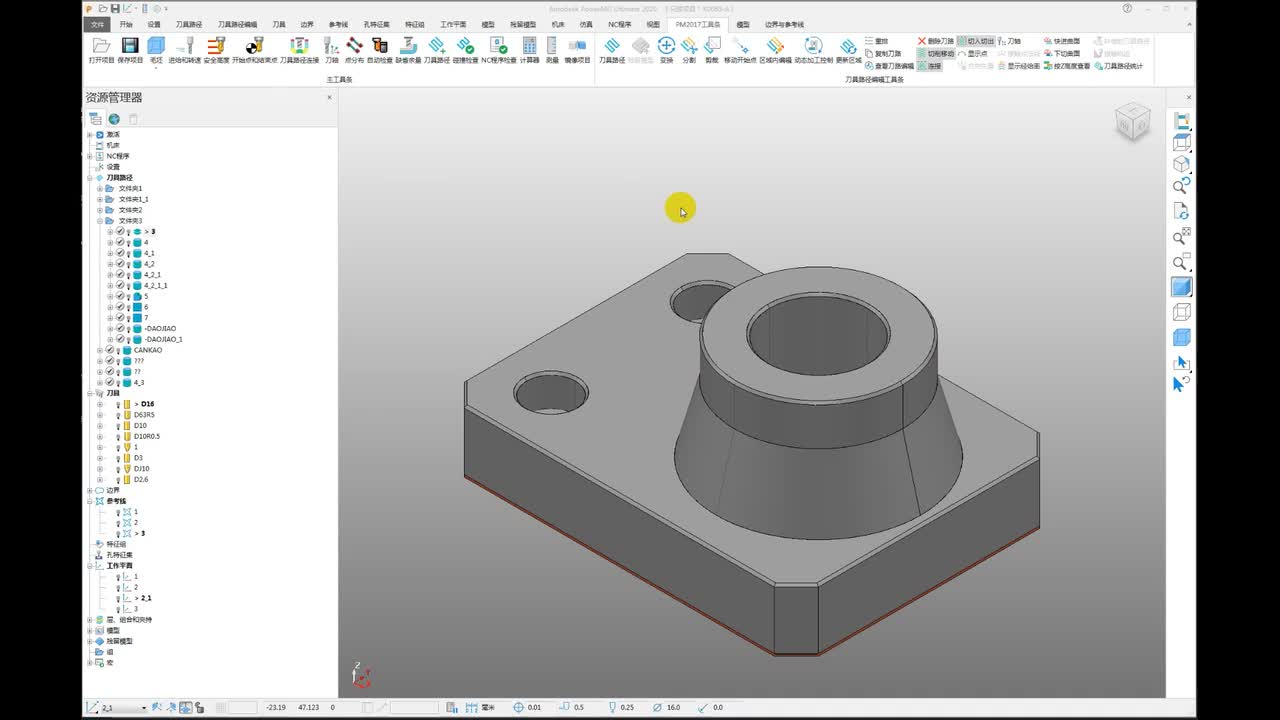Switch to the globe tab in the explorer

click(x=114, y=119)
